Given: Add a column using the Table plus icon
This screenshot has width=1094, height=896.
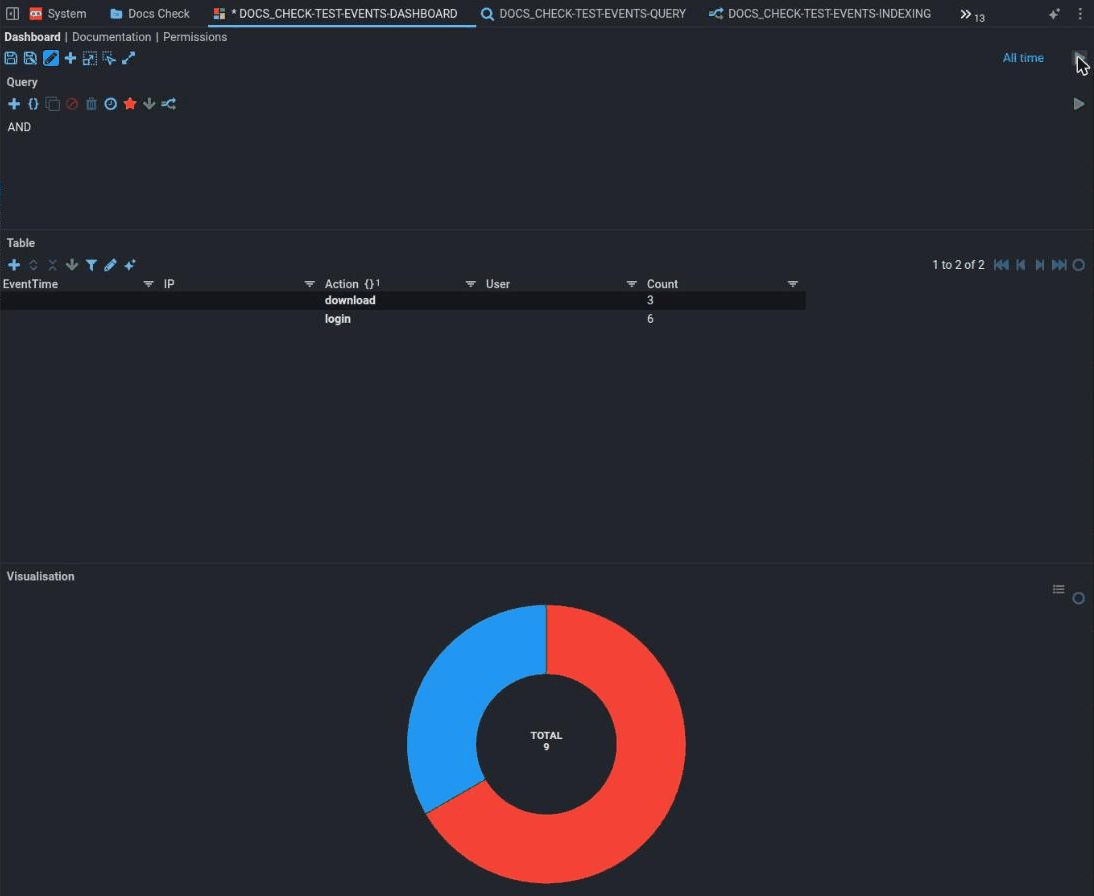Looking at the screenshot, I should (13, 265).
